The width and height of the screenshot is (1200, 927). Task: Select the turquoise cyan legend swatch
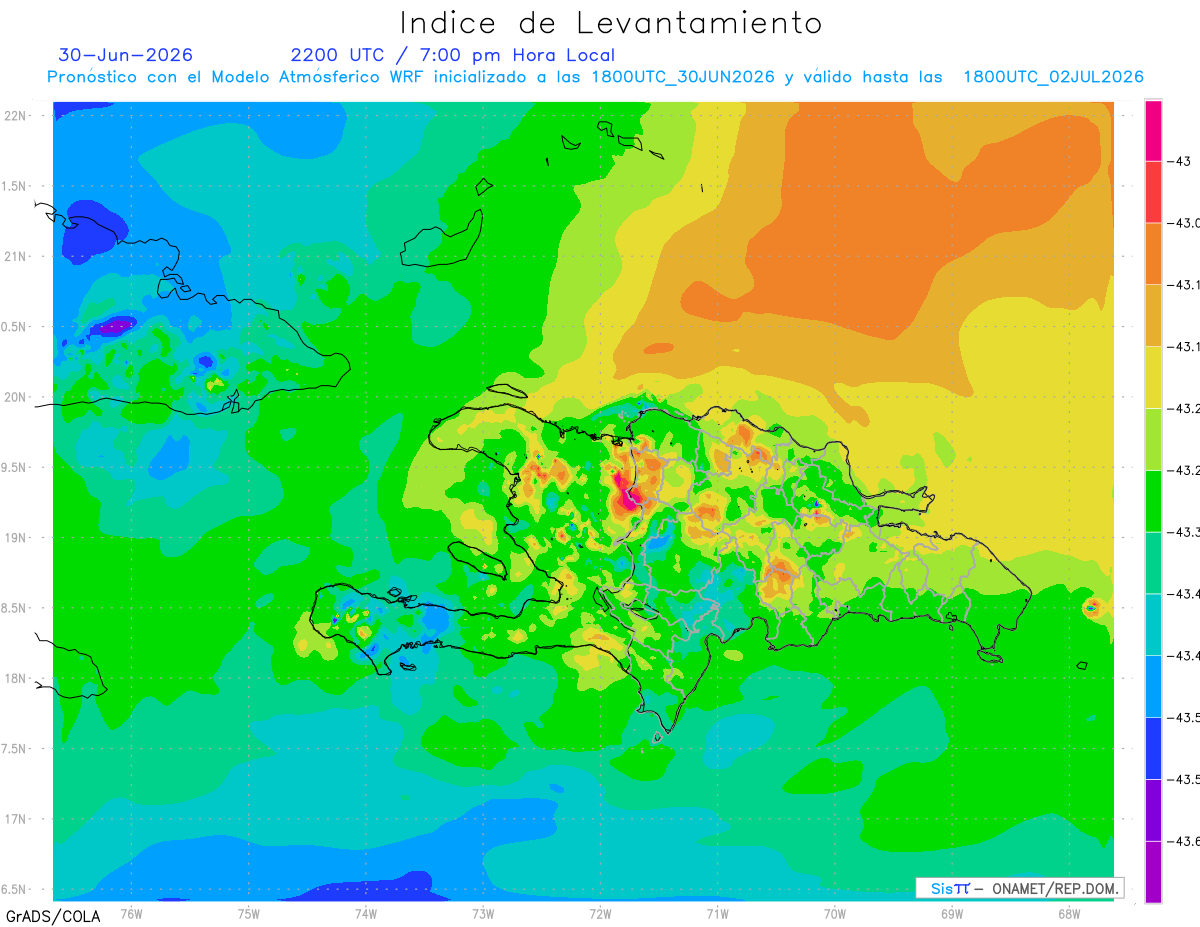[x=1153, y=624]
